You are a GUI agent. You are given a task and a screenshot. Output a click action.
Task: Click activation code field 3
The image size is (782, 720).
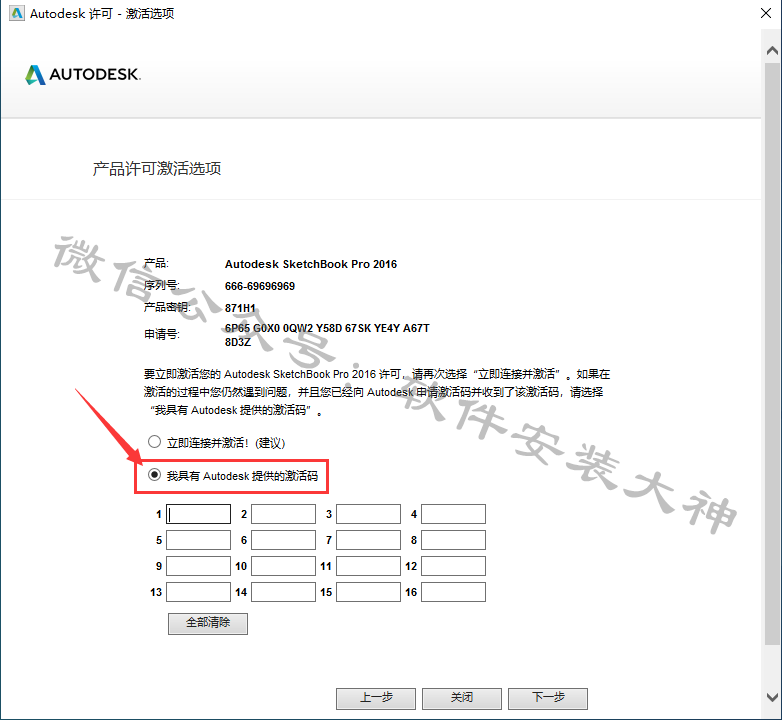pyautogui.click(x=369, y=514)
